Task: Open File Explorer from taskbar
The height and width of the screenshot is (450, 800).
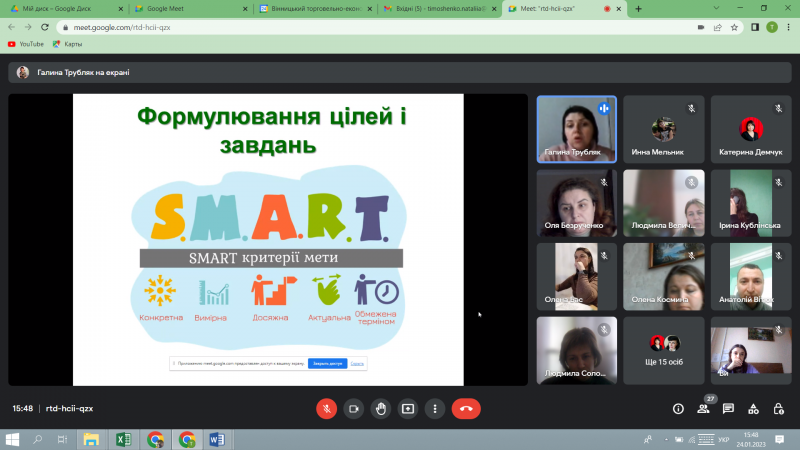Action: (x=91, y=439)
